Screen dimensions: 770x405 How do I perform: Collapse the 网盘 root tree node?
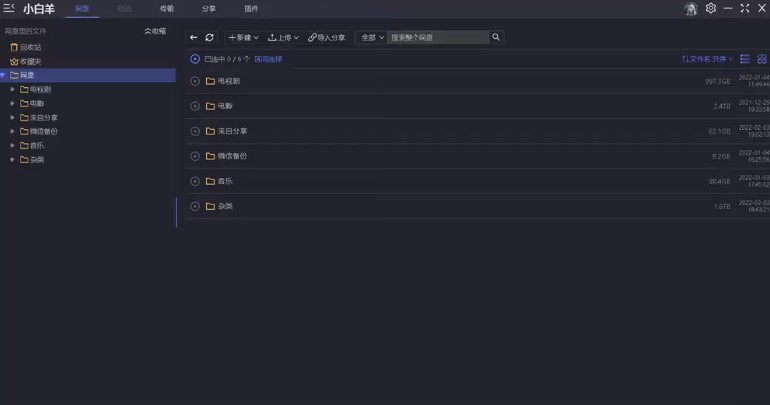pyautogui.click(x=3, y=75)
